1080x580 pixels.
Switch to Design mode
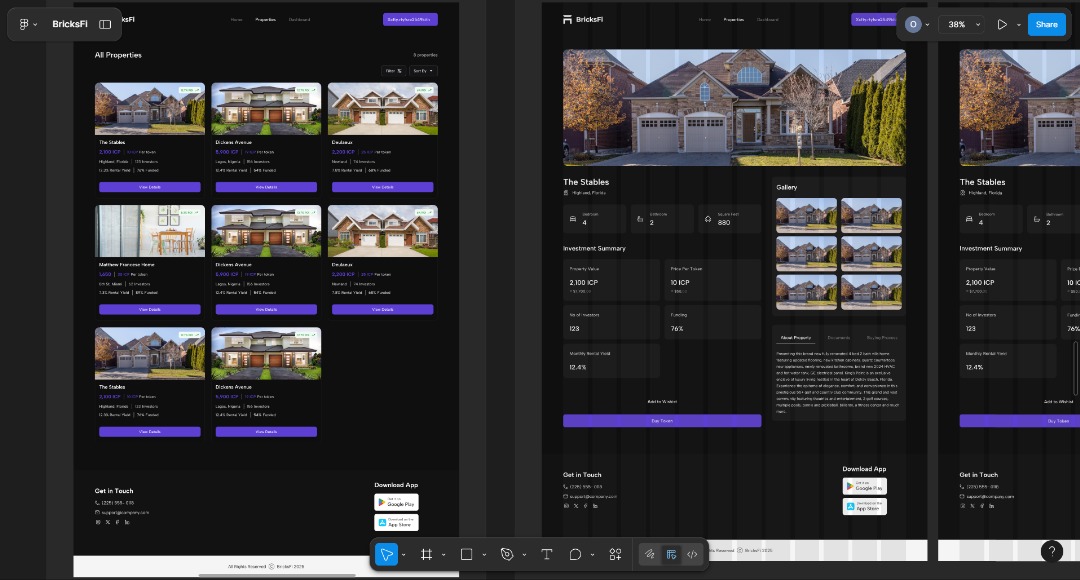pos(671,555)
